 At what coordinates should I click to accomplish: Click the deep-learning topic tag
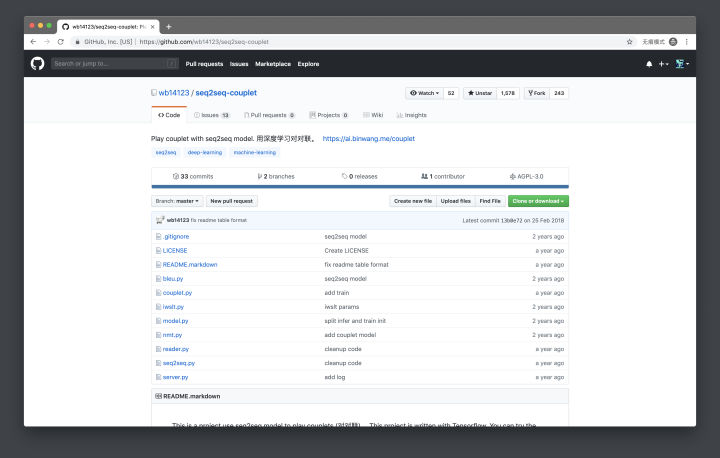tap(205, 153)
